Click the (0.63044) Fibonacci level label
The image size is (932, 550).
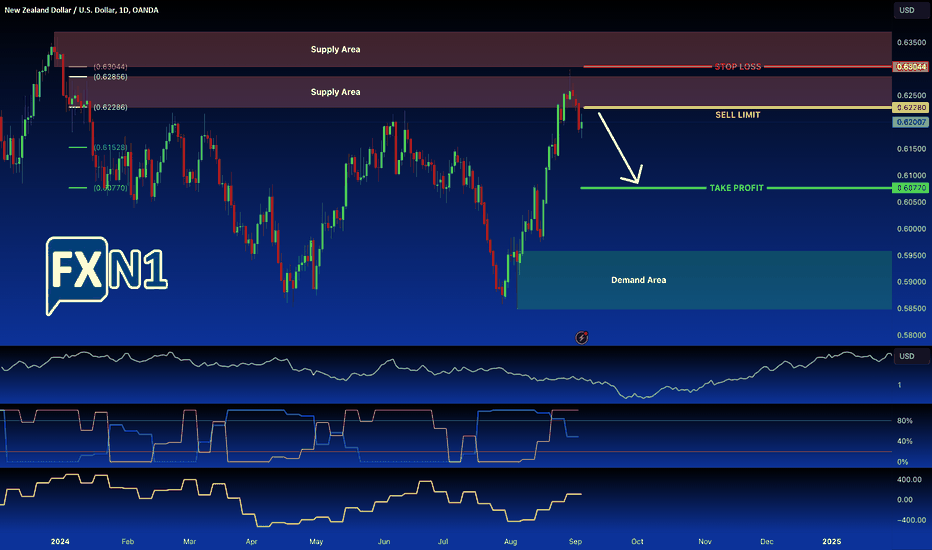click(x=111, y=67)
